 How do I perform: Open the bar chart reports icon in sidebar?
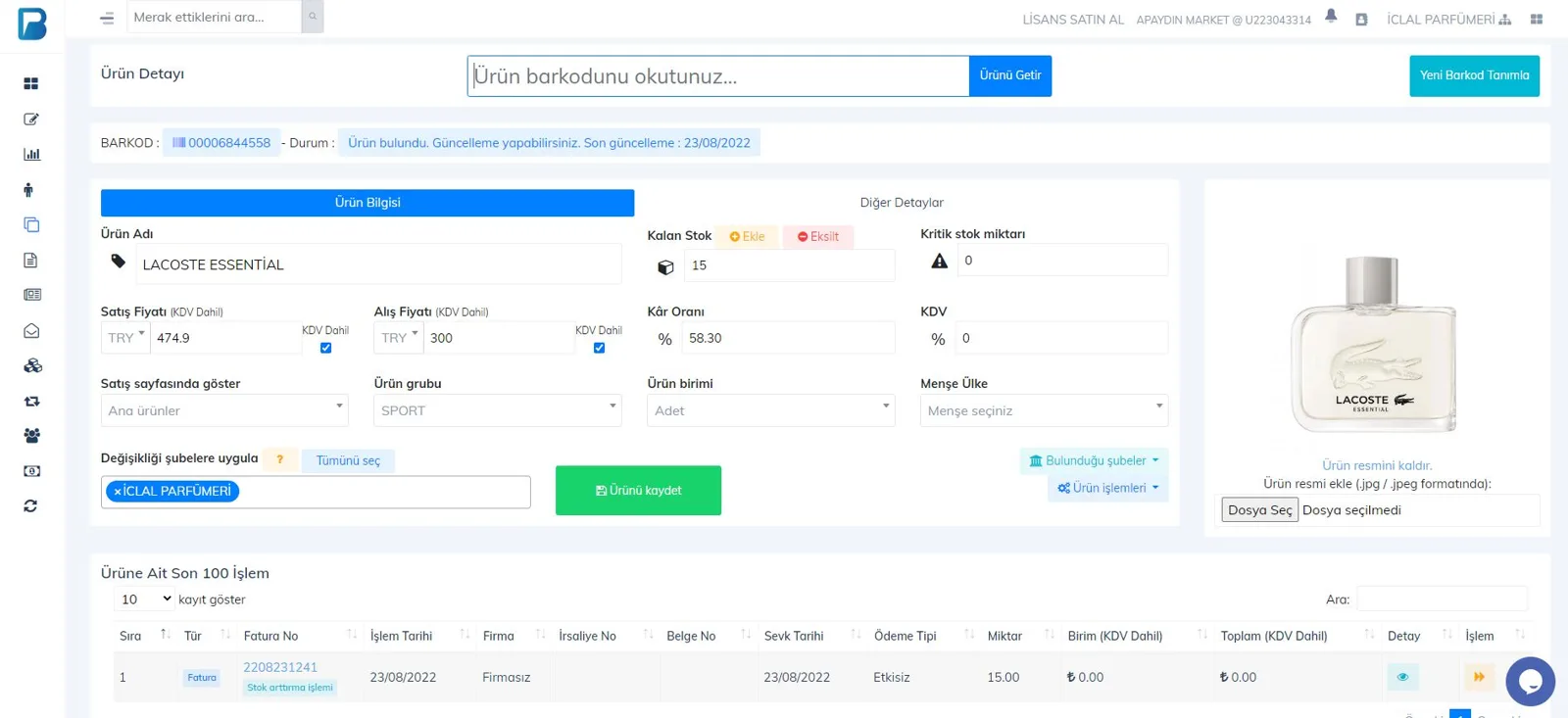point(31,154)
